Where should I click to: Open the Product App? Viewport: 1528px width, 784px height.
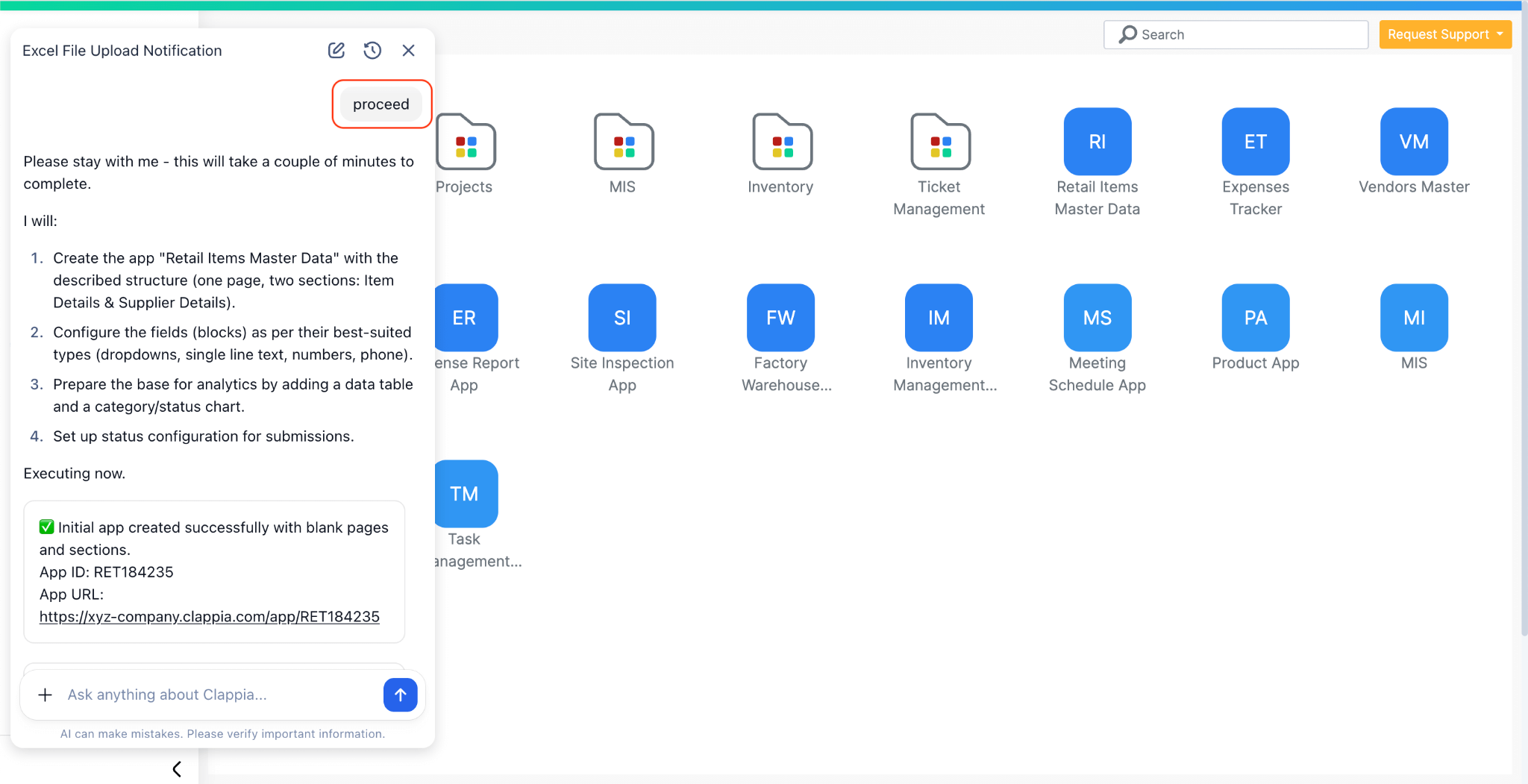1254,317
